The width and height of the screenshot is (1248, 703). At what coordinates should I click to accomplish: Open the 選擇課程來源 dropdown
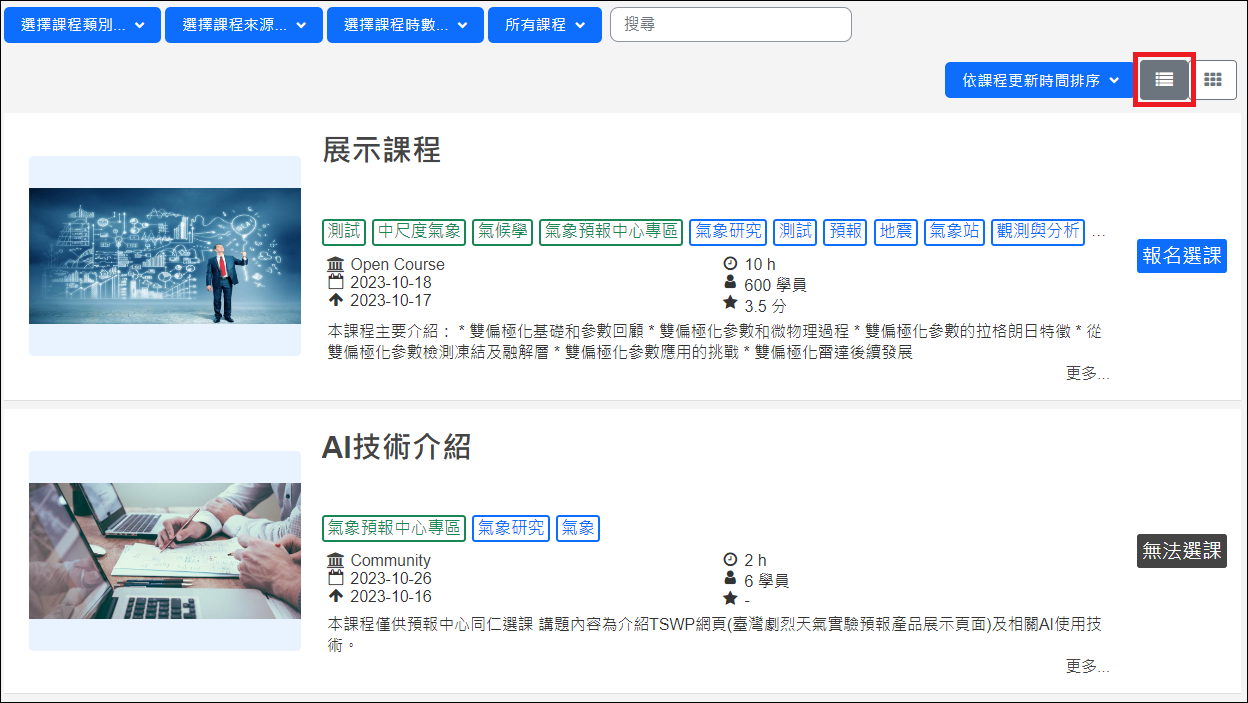[x=244, y=25]
